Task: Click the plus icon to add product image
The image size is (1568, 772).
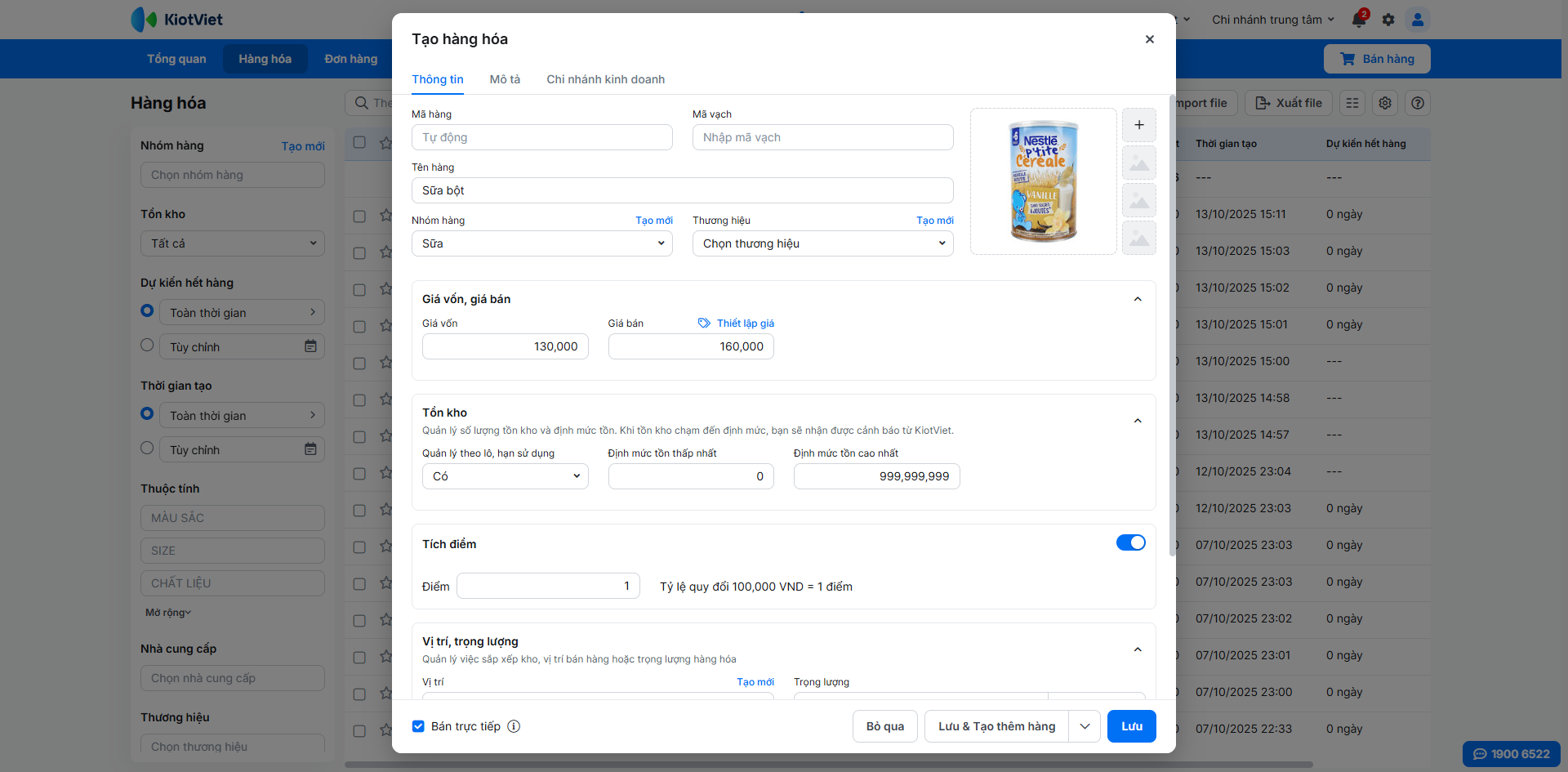Action: (1138, 125)
